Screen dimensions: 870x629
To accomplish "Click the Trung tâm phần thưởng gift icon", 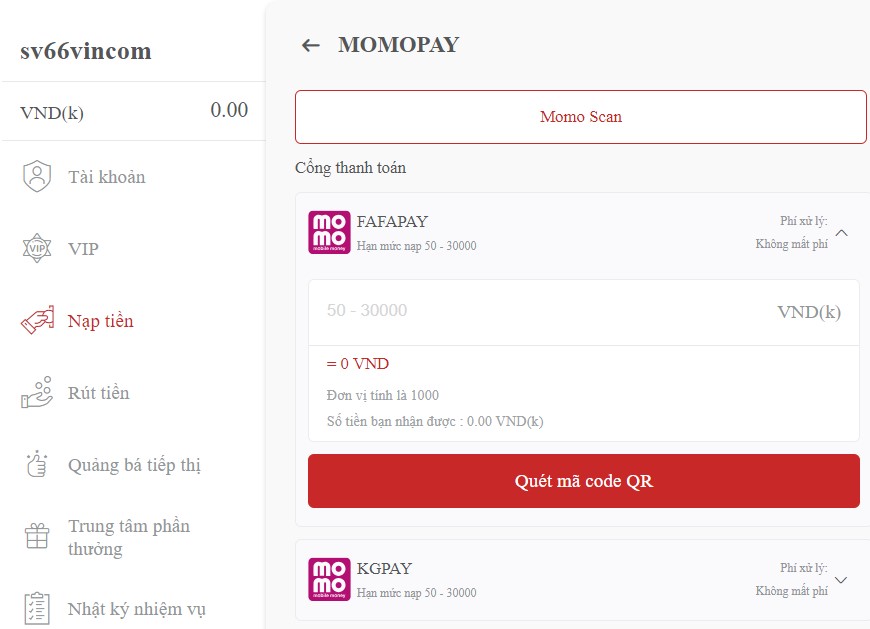I will (x=37, y=537).
